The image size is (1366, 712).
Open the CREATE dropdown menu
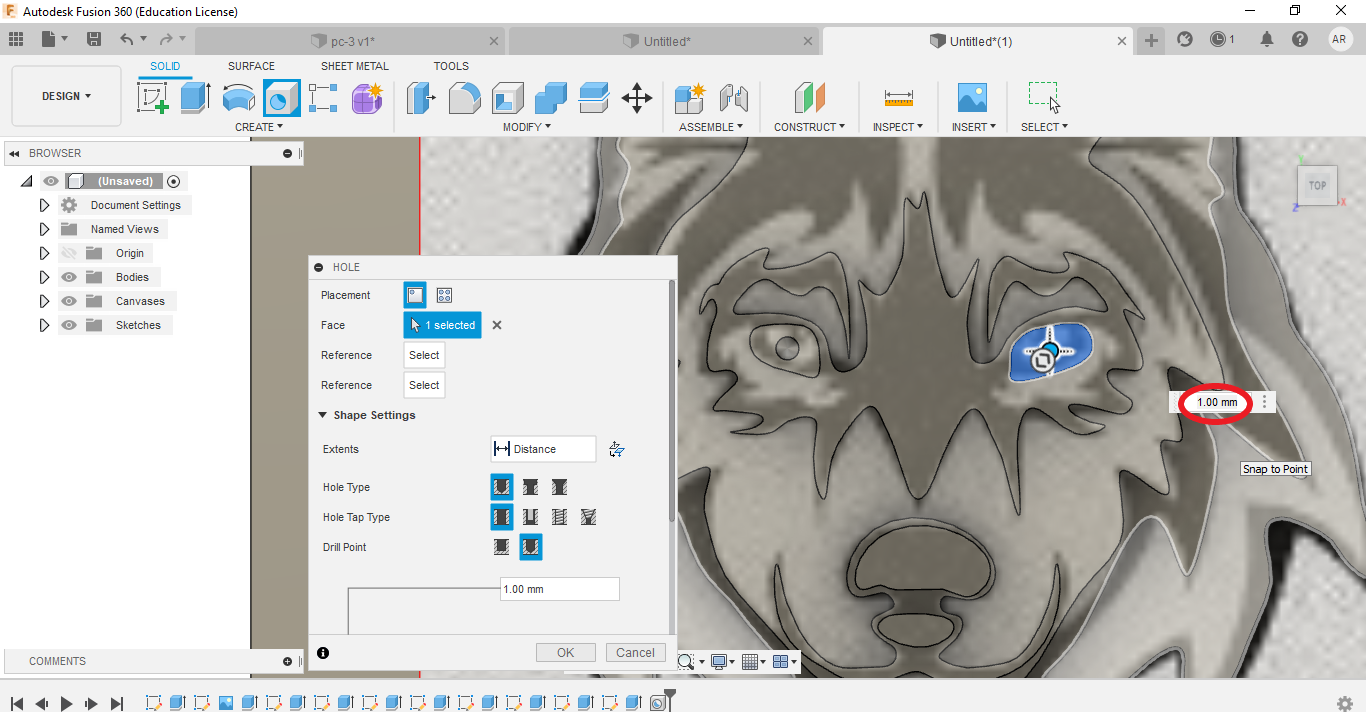259,127
